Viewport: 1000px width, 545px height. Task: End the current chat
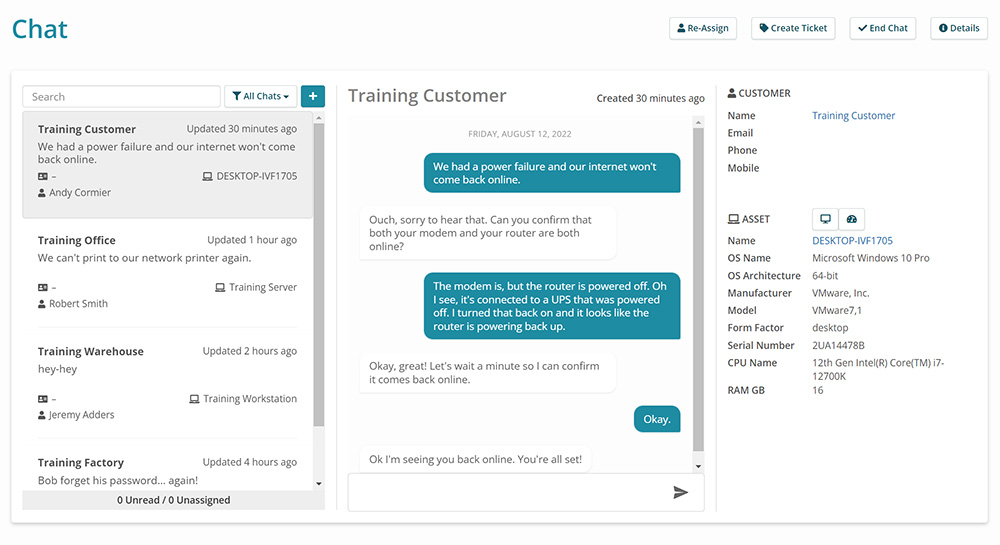coord(883,28)
